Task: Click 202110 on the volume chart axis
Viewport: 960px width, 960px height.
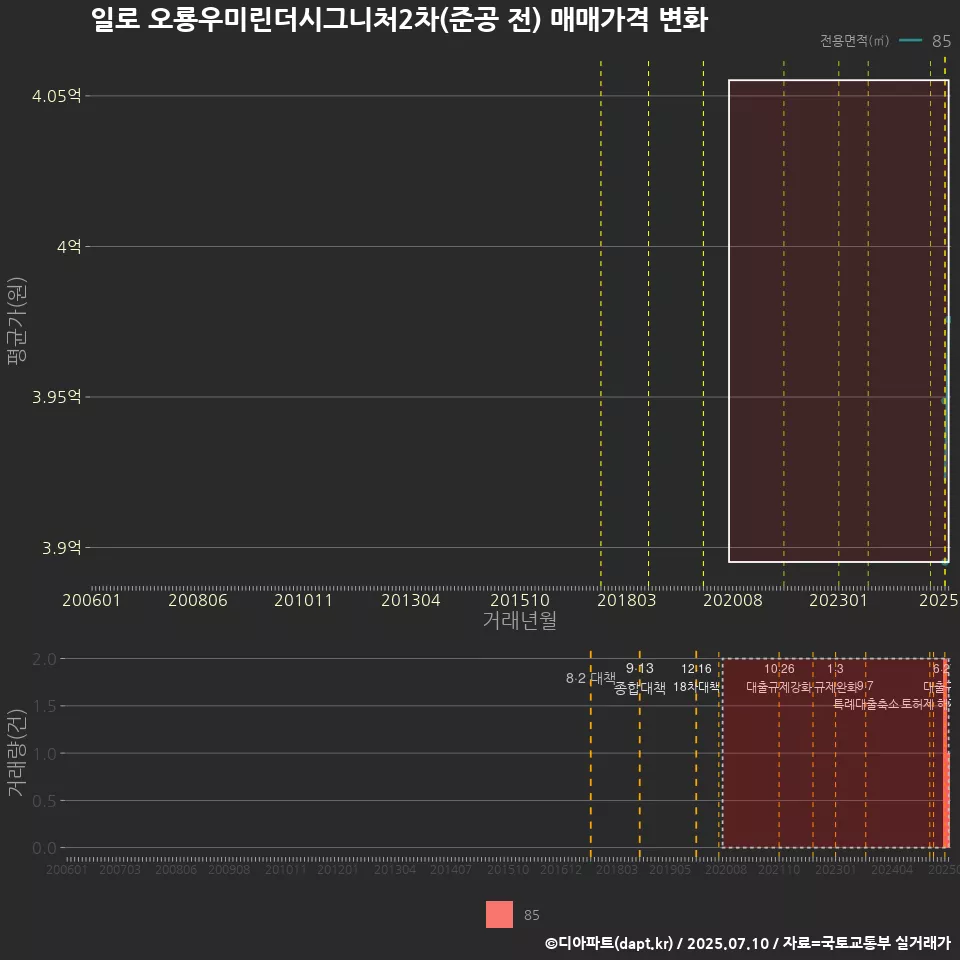Action: (779, 869)
